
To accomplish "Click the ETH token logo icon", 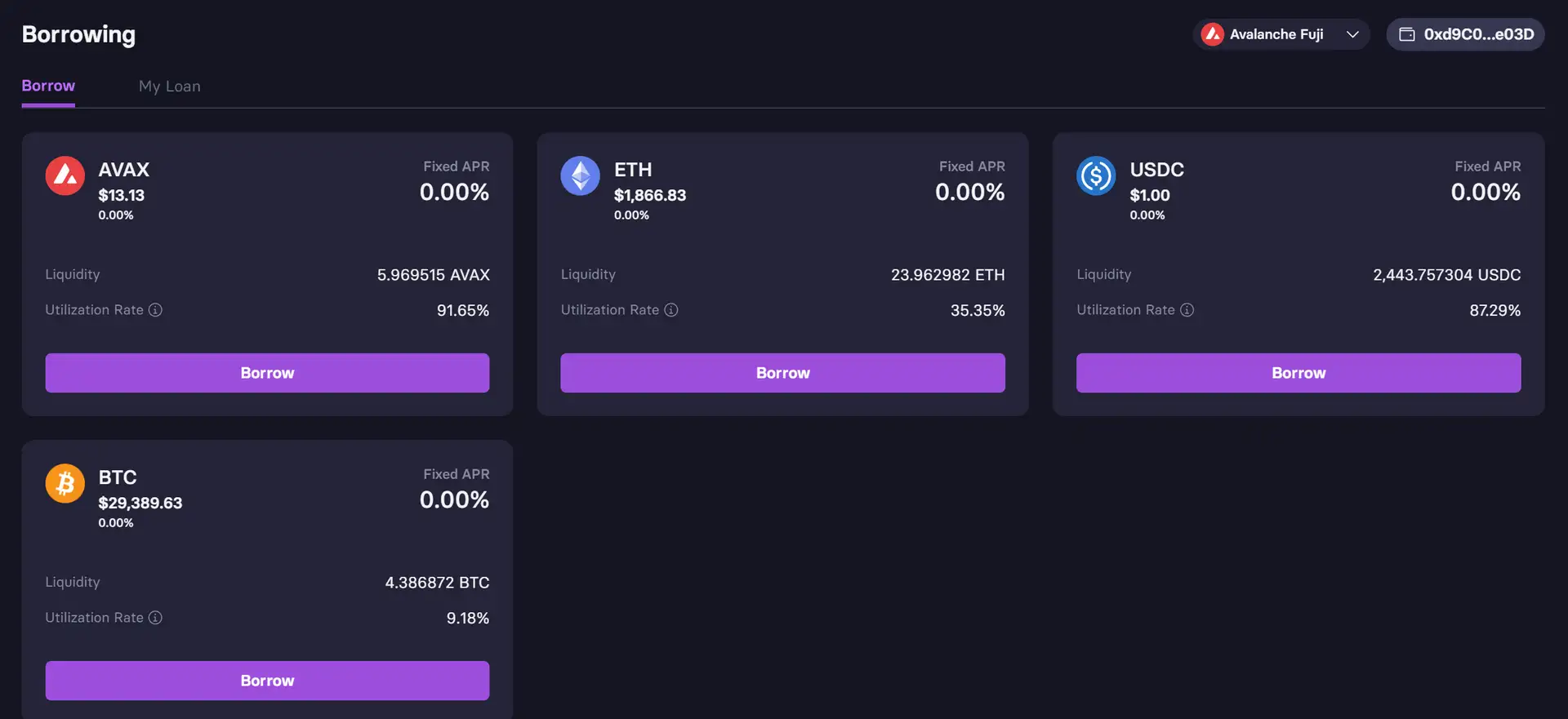I will tap(581, 175).
